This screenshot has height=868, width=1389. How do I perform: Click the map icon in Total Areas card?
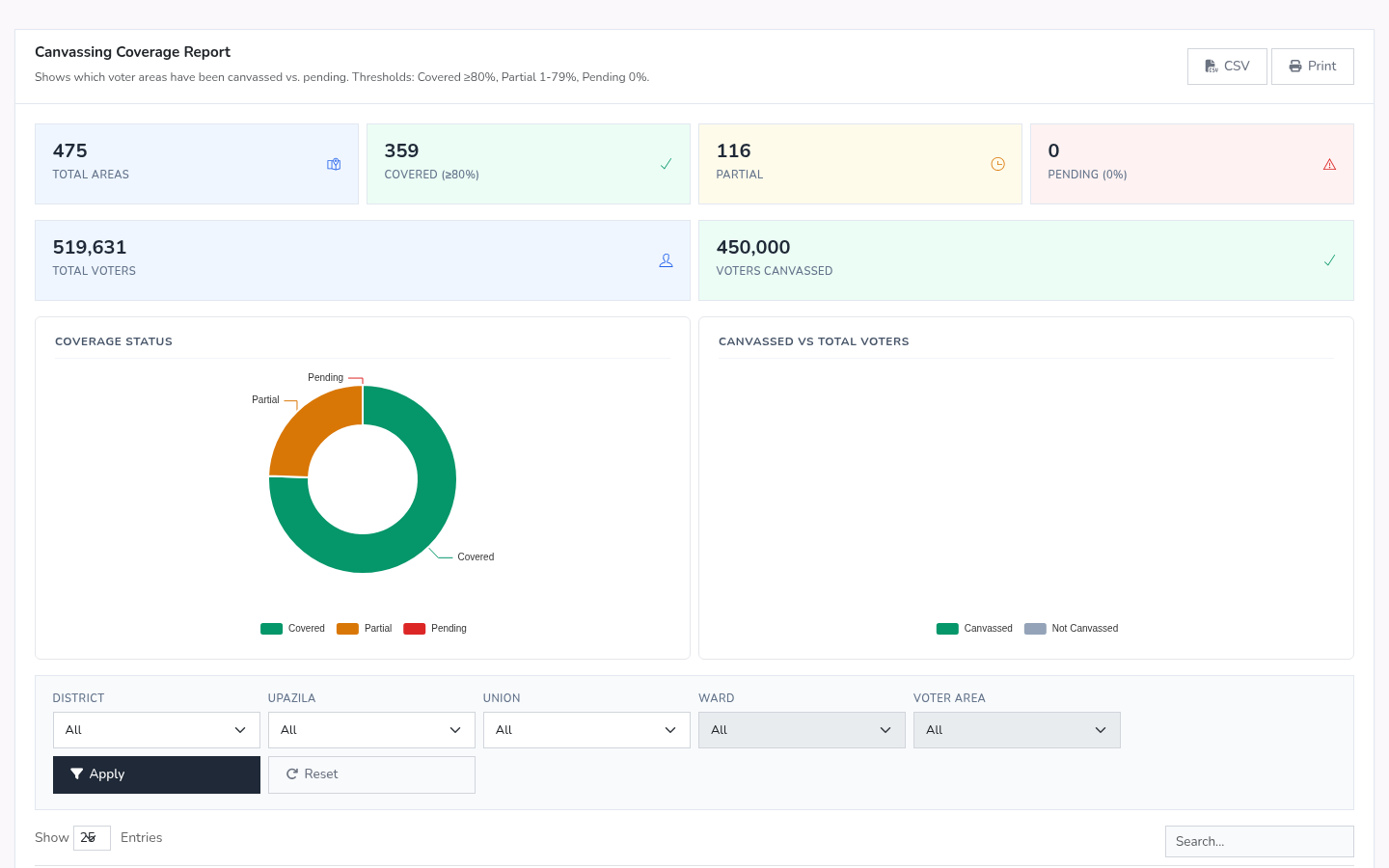click(x=334, y=164)
